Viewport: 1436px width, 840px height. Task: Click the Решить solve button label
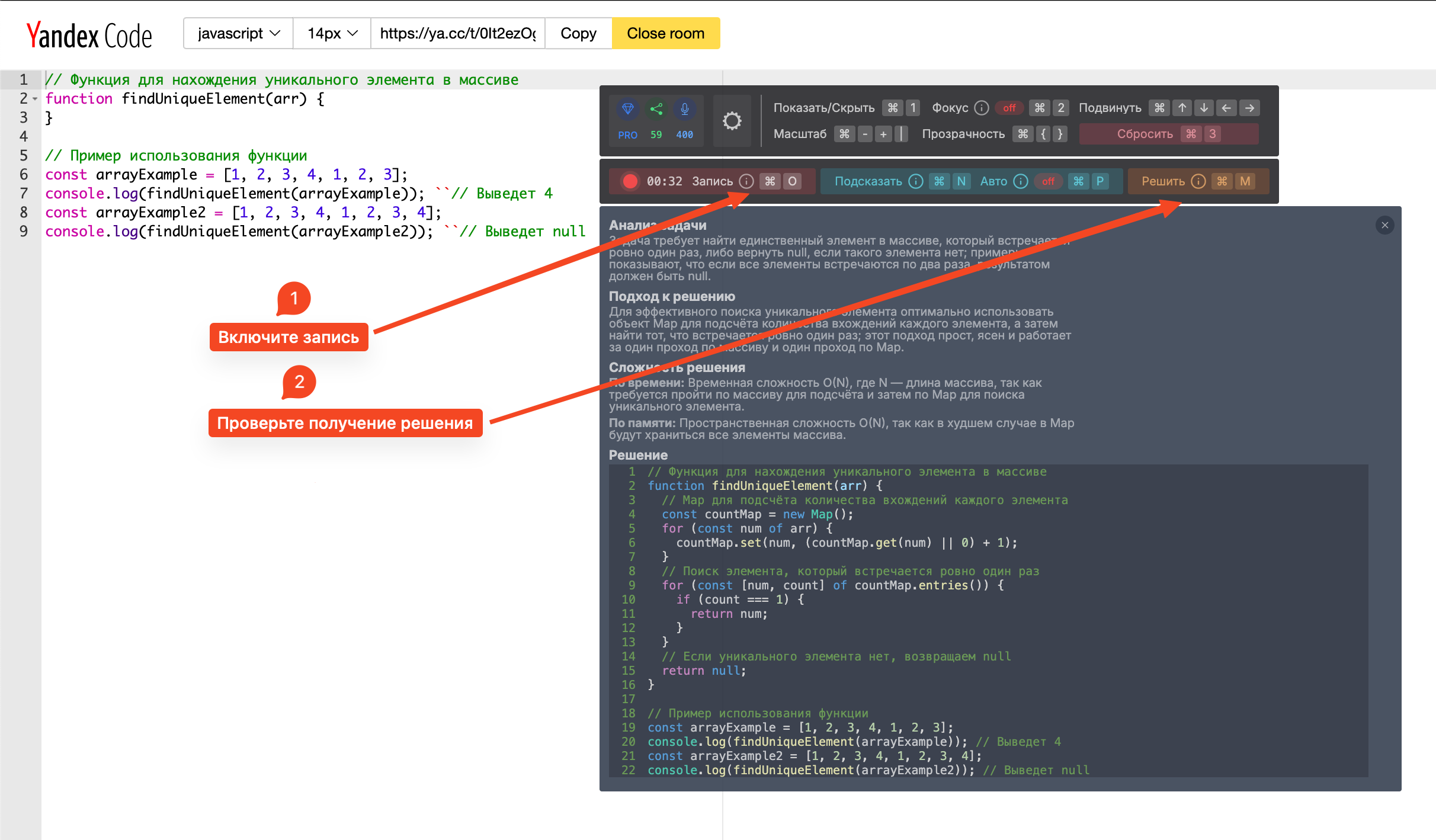(x=1163, y=181)
